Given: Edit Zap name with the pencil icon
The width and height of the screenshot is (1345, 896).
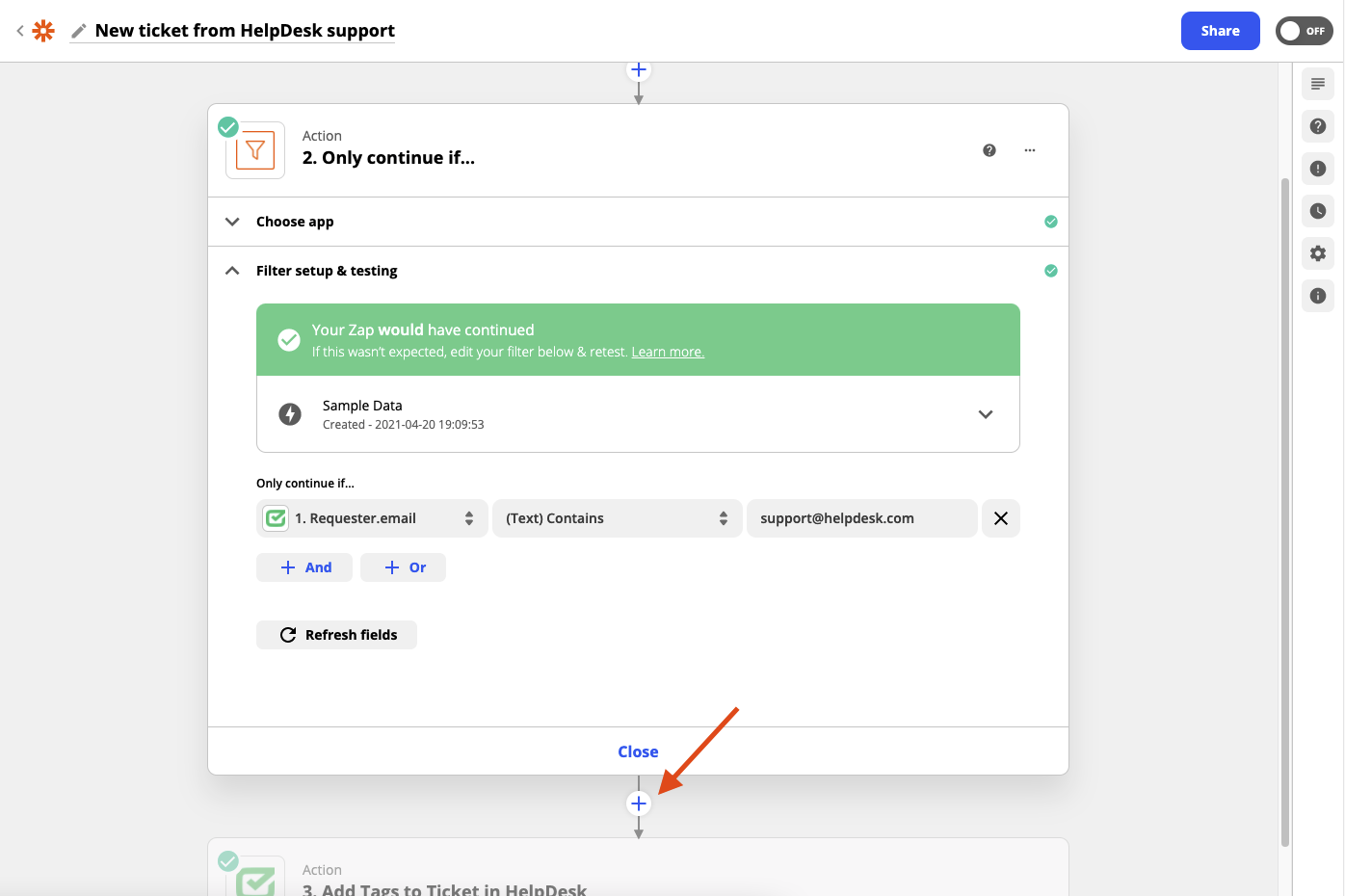Looking at the screenshot, I should 79,31.
